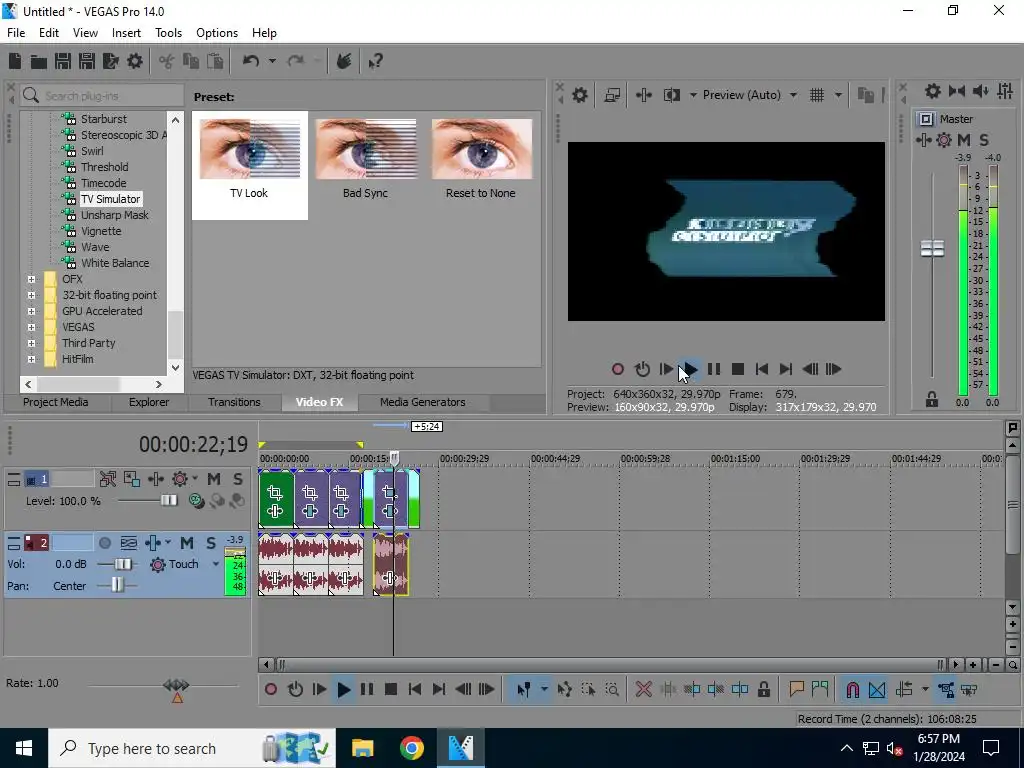The width and height of the screenshot is (1024, 768).
Task: Expand the HitFilm folder
Action: coord(31,359)
